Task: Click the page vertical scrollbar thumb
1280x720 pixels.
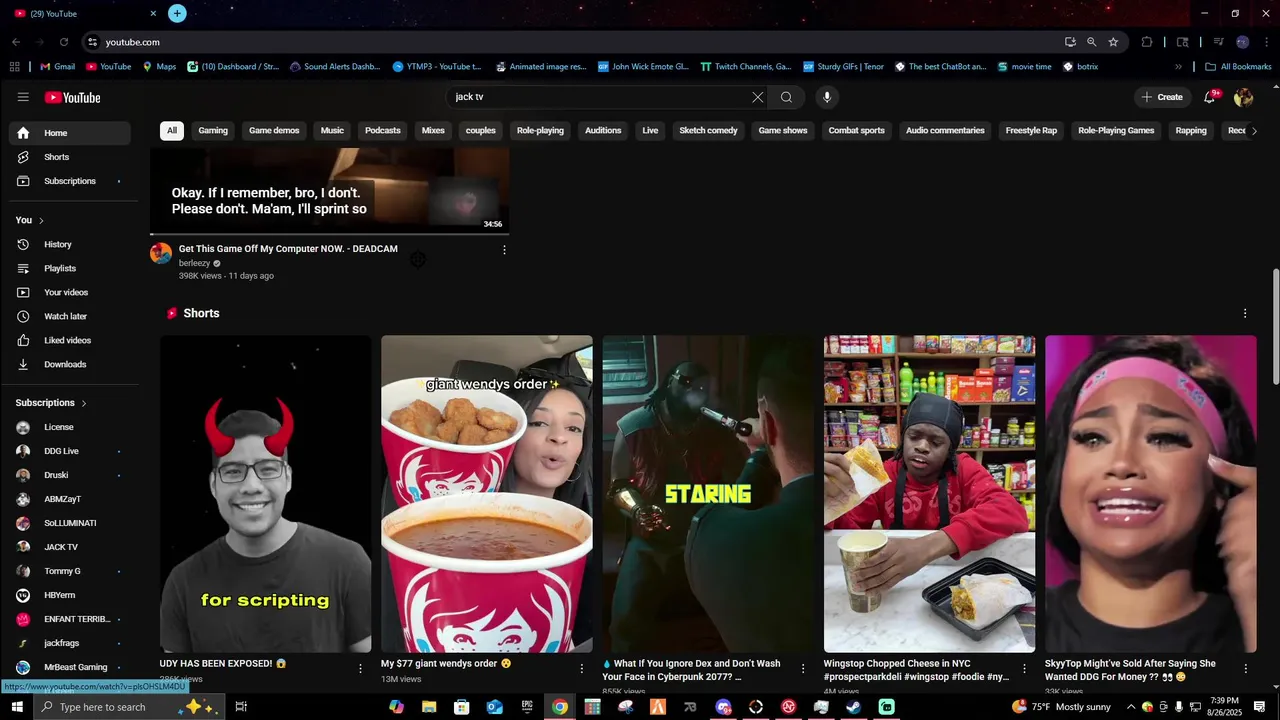Action: coord(1275,325)
